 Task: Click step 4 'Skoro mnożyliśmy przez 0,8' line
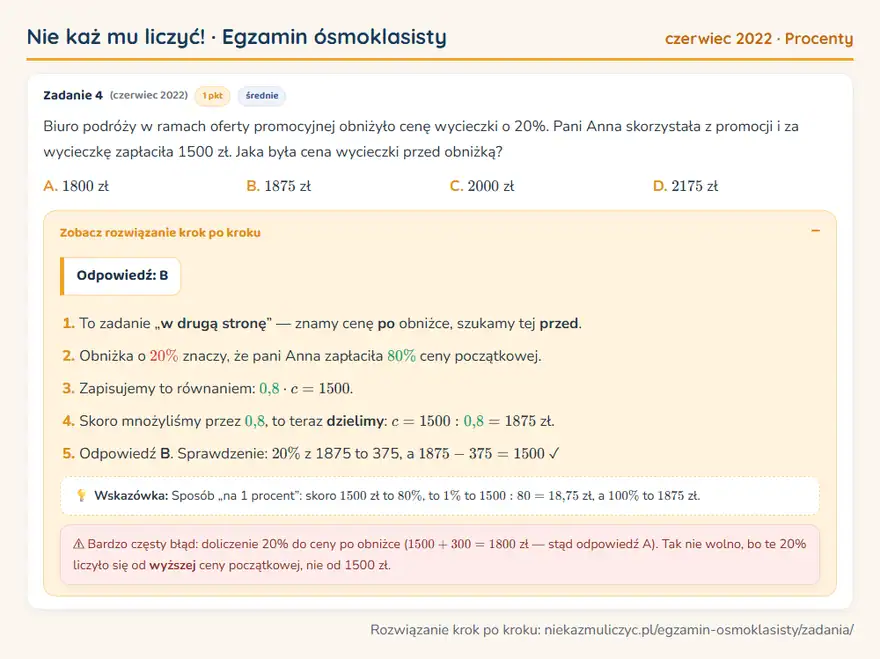[308, 421]
